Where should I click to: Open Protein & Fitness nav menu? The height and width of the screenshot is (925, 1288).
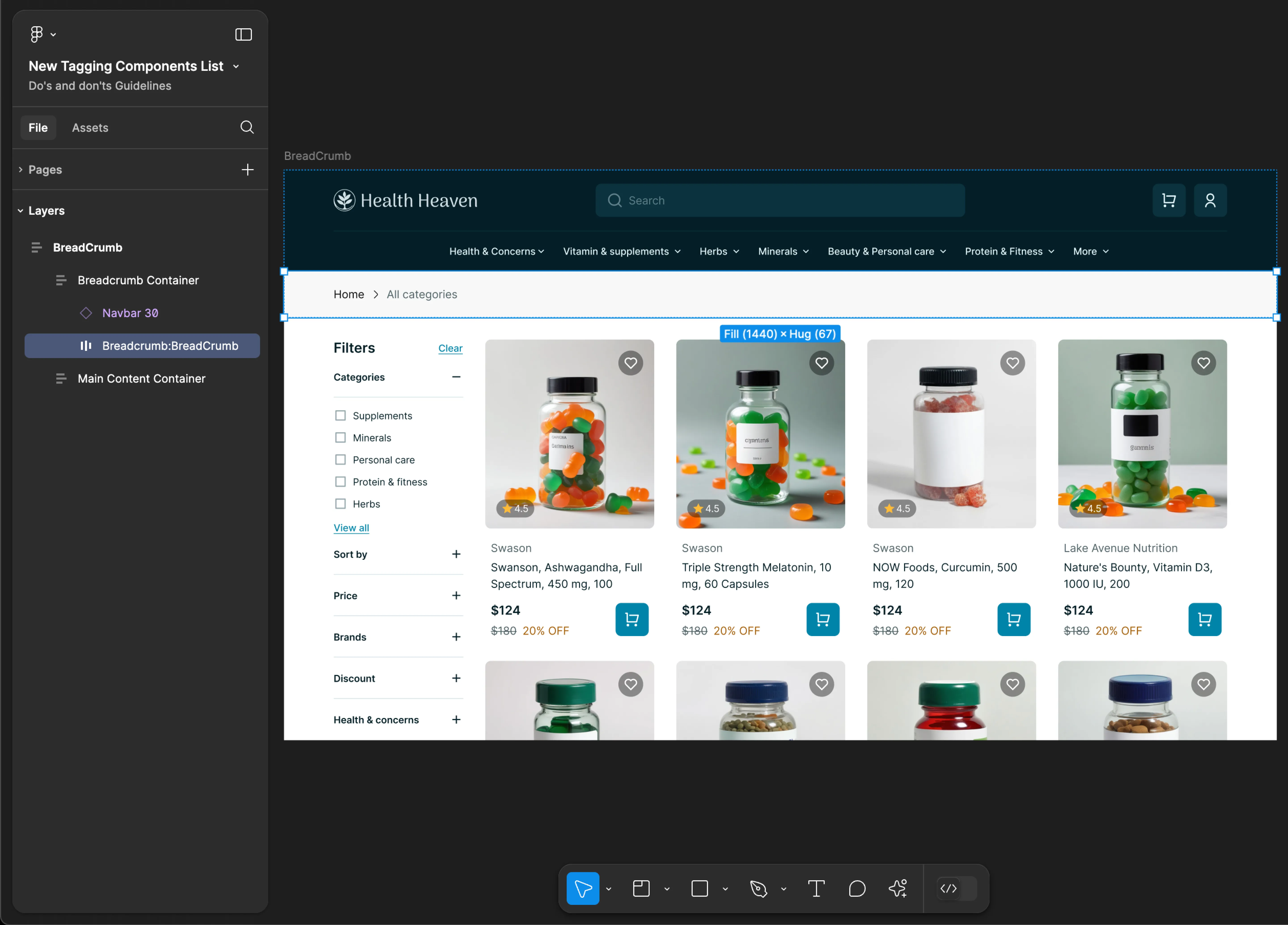click(1010, 252)
